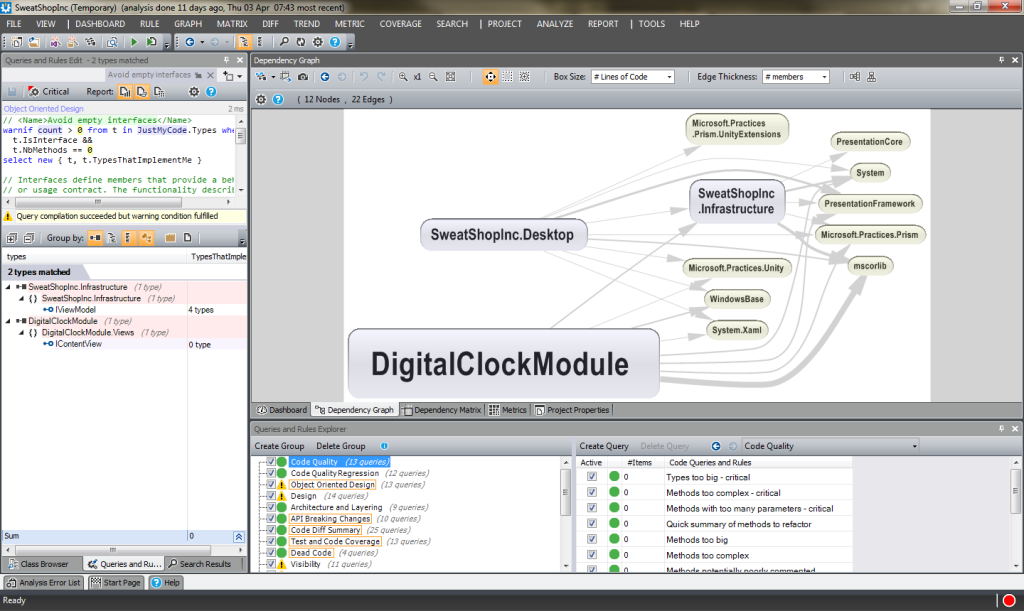Click the Delete Group button
Image resolution: width=1024 pixels, height=611 pixels.
tap(340, 446)
